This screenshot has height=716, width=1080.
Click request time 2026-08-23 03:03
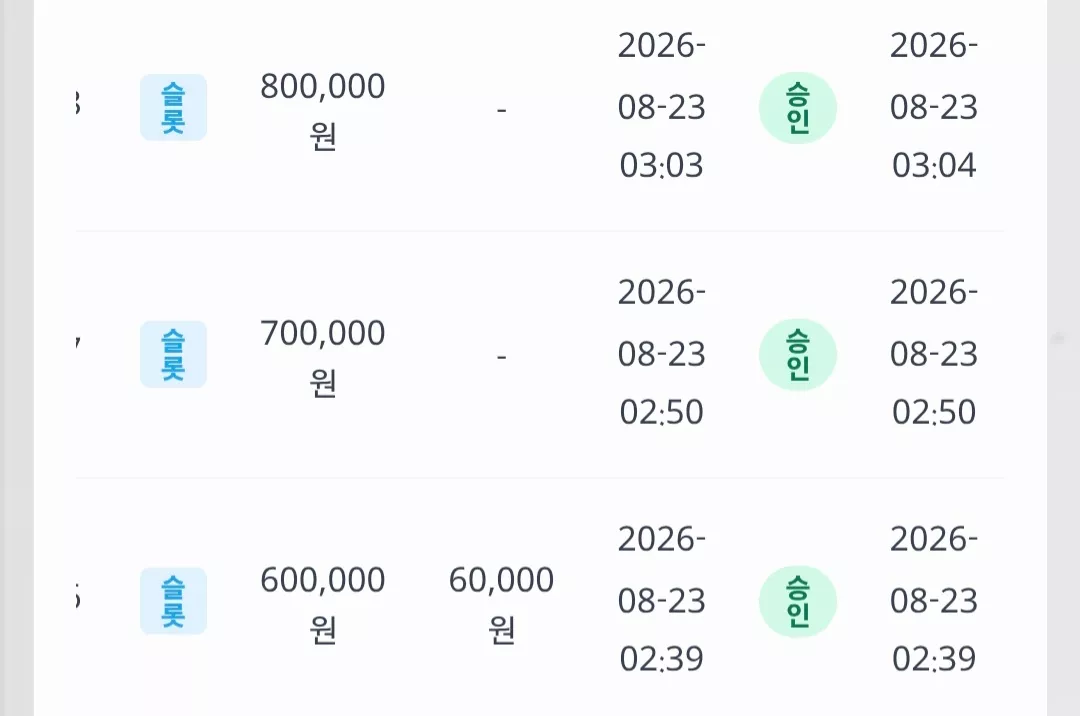[x=661, y=105]
